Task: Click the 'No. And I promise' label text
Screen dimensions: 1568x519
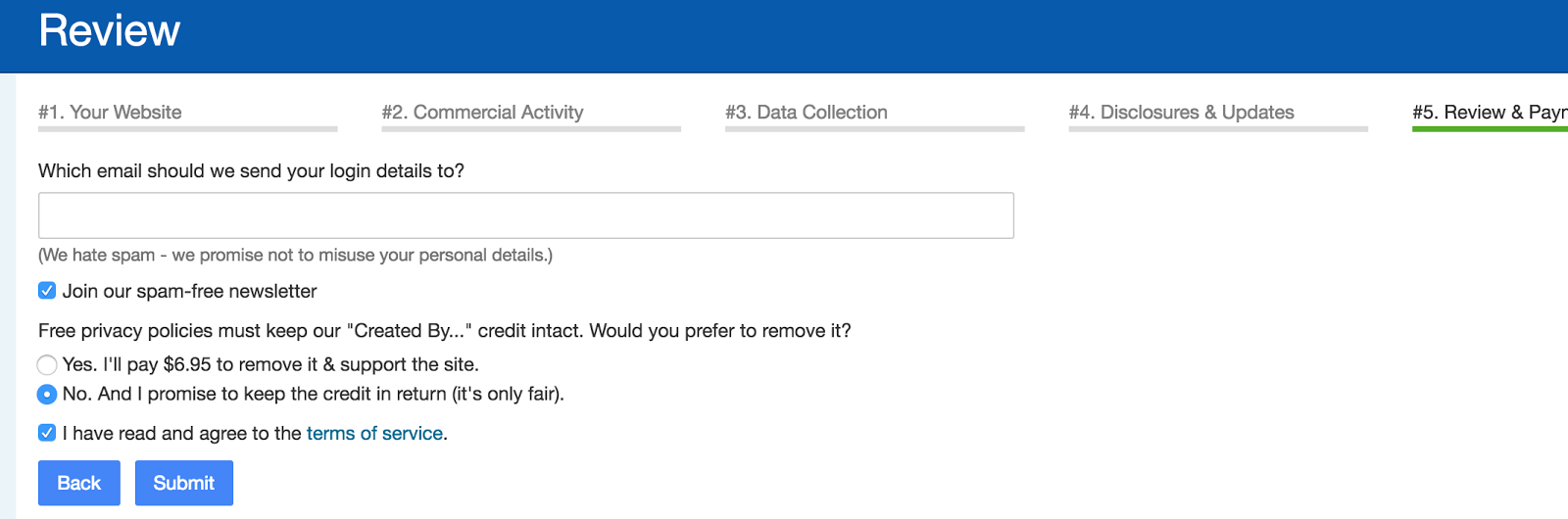Action: pos(313,395)
